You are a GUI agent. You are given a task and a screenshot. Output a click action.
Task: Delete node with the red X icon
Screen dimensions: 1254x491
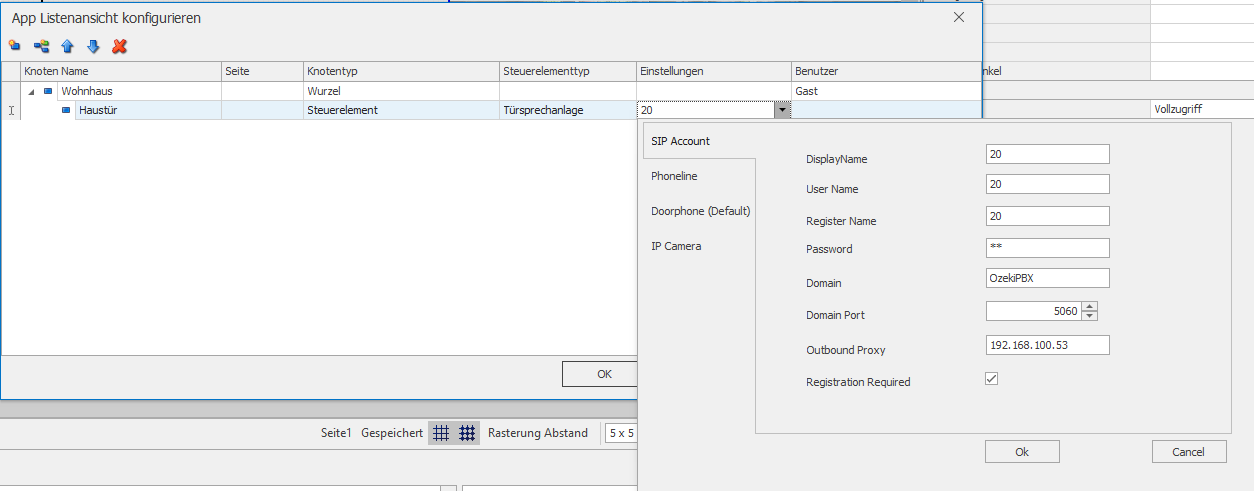coord(120,46)
